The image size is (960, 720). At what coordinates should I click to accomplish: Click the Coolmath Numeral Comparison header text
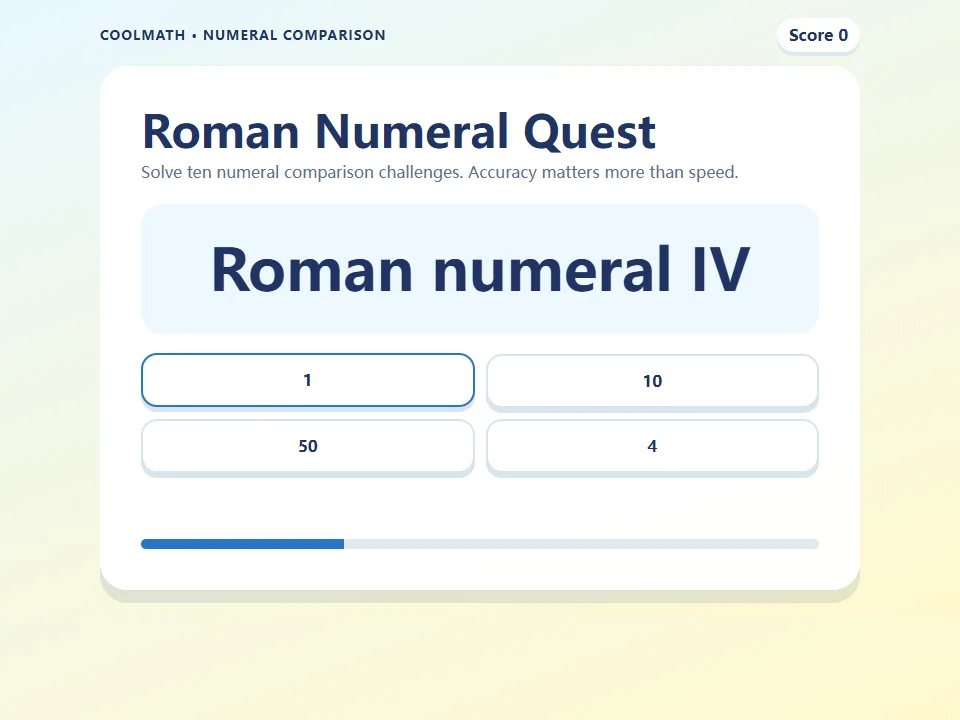click(x=242, y=36)
